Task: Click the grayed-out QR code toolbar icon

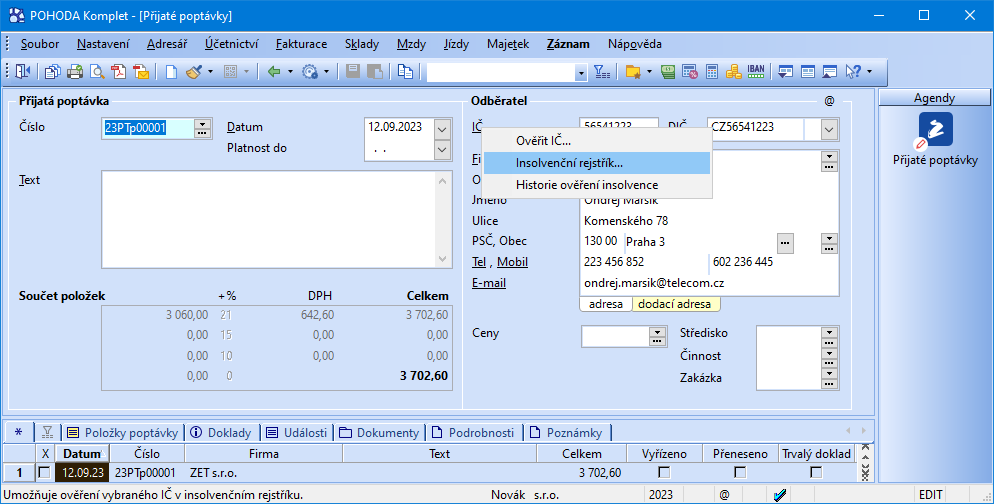Action: tap(231, 72)
